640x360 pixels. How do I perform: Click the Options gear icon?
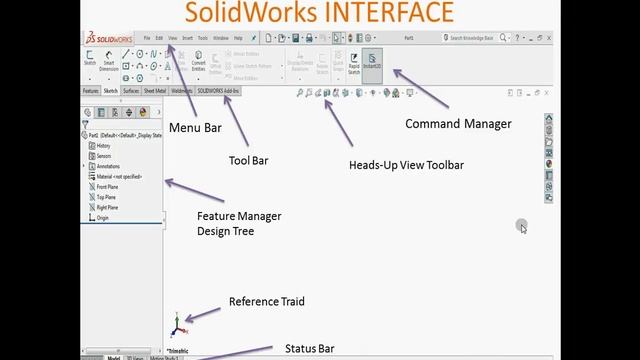tap(368, 38)
